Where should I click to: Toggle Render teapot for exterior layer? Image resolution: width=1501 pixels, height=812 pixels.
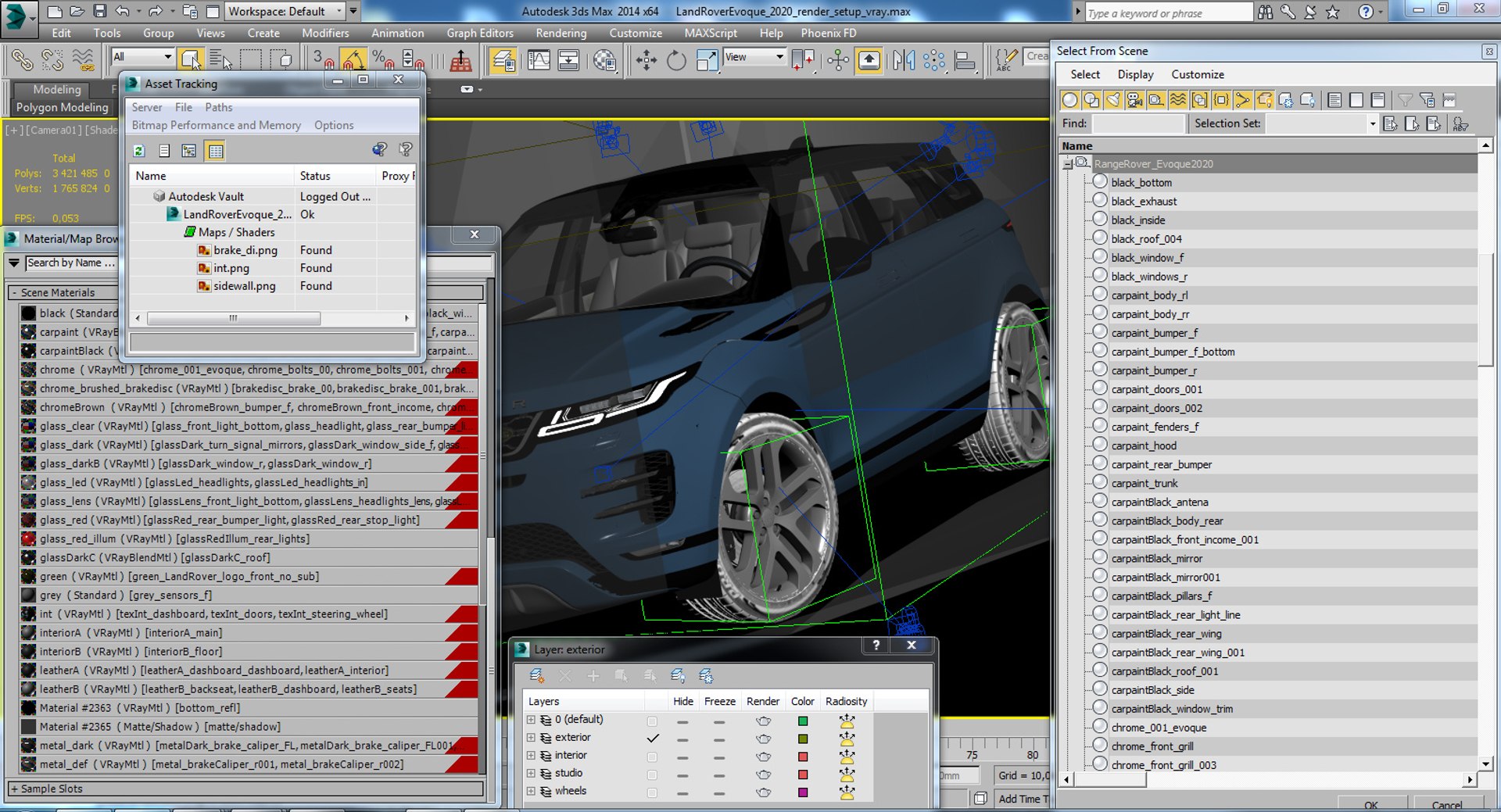[763, 739]
